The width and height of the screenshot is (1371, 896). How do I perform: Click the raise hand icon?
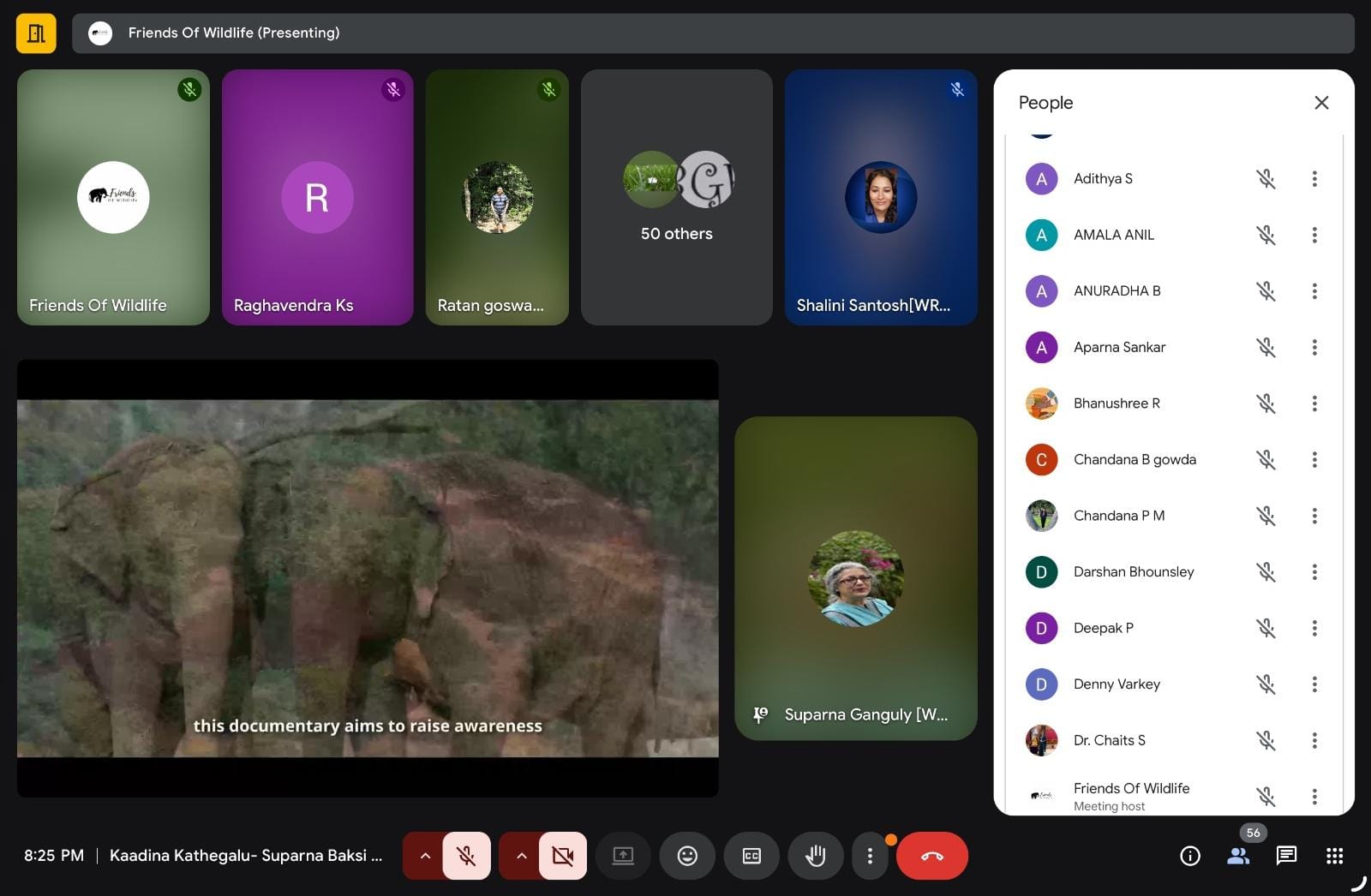click(x=815, y=856)
